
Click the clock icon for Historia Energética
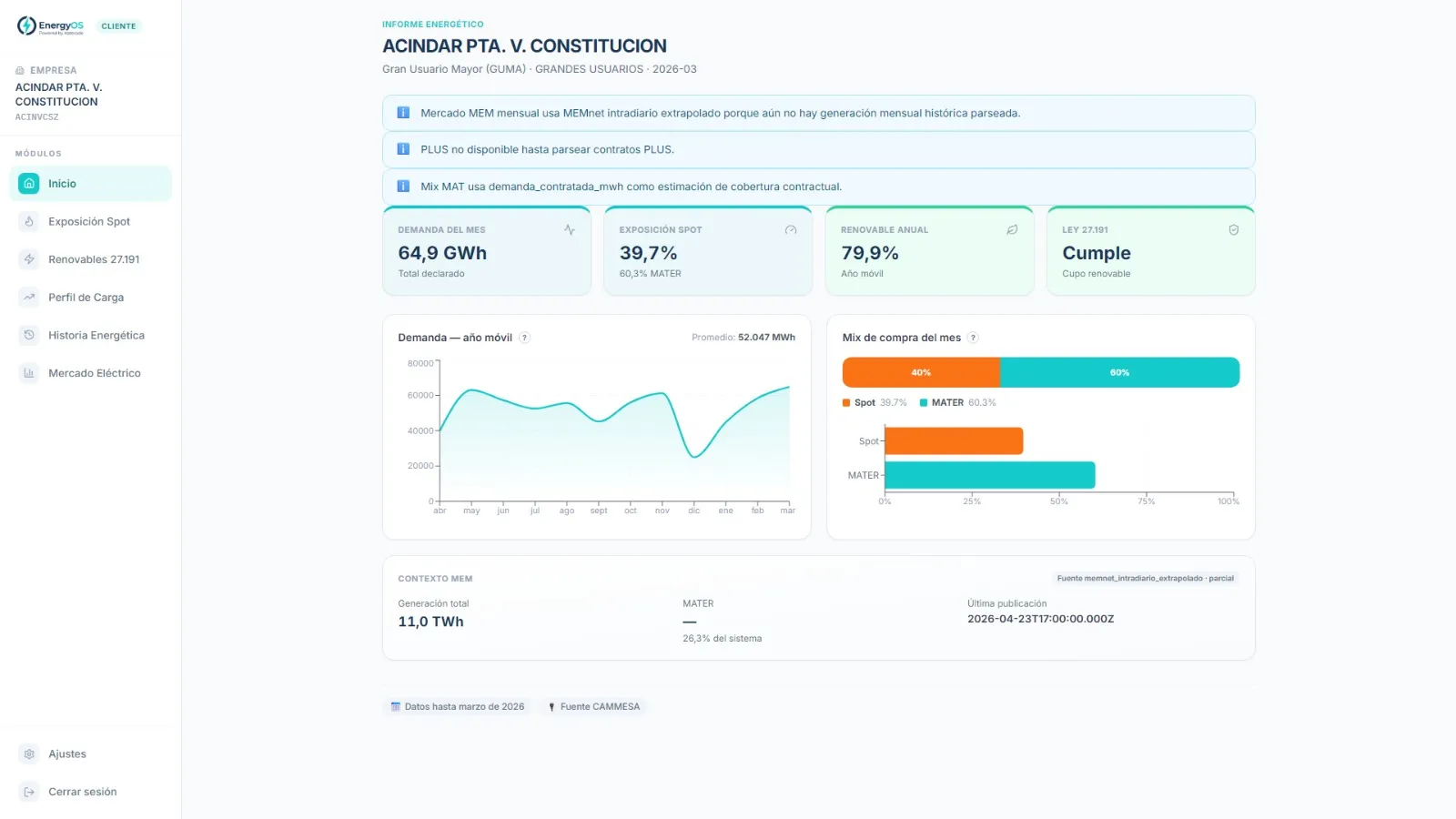pos(29,335)
